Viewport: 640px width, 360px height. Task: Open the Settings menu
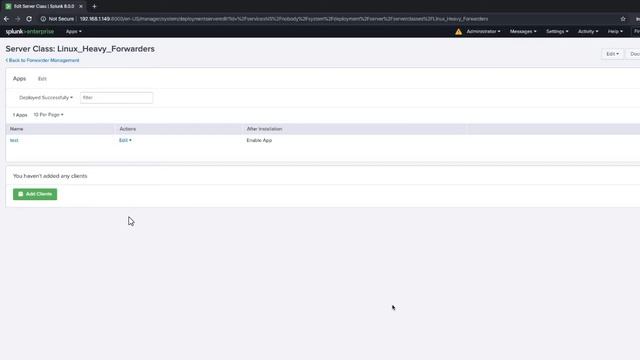click(557, 31)
